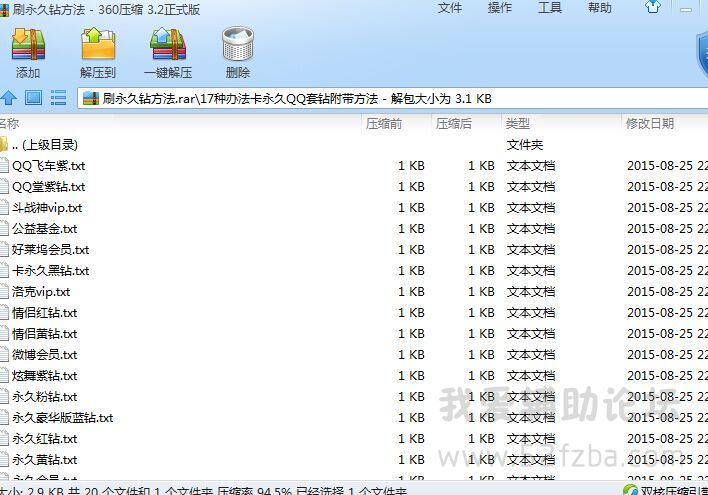The width and height of the screenshot is (708, 495).
Task: Click file icon beside 微博会员.txt
Action: point(4,355)
